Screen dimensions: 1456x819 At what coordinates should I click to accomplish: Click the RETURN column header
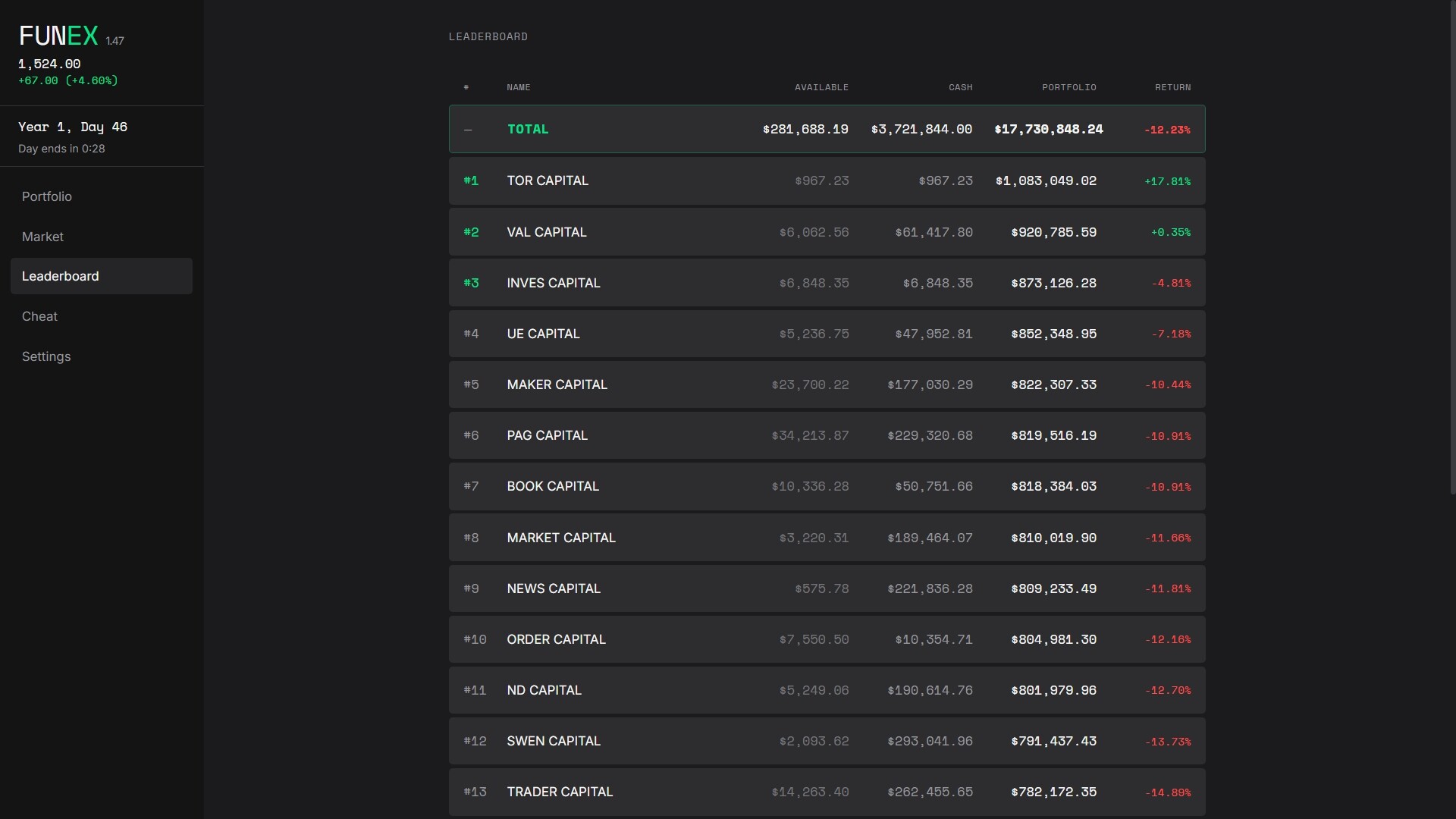point(1172,87)
